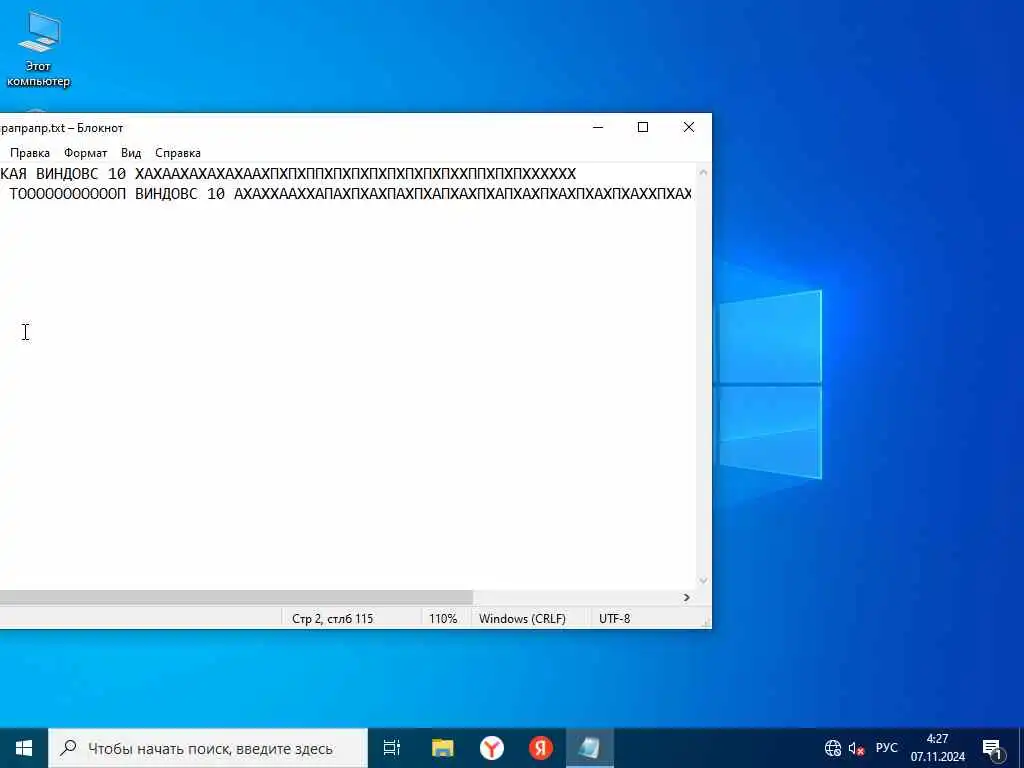Click the vertical scrollbar down arrow
Image resolution: width=1024 pixels, height=768 pixels.
click(x=703, y=581)
